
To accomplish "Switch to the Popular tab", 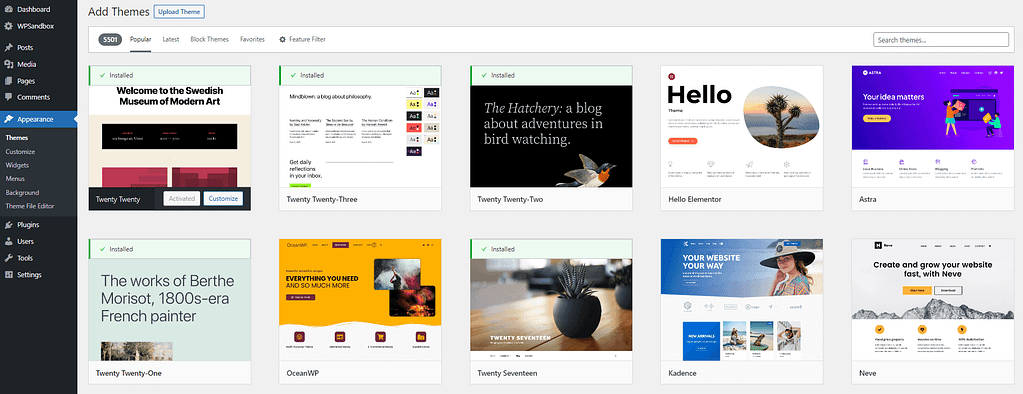I will coord(140,40).
